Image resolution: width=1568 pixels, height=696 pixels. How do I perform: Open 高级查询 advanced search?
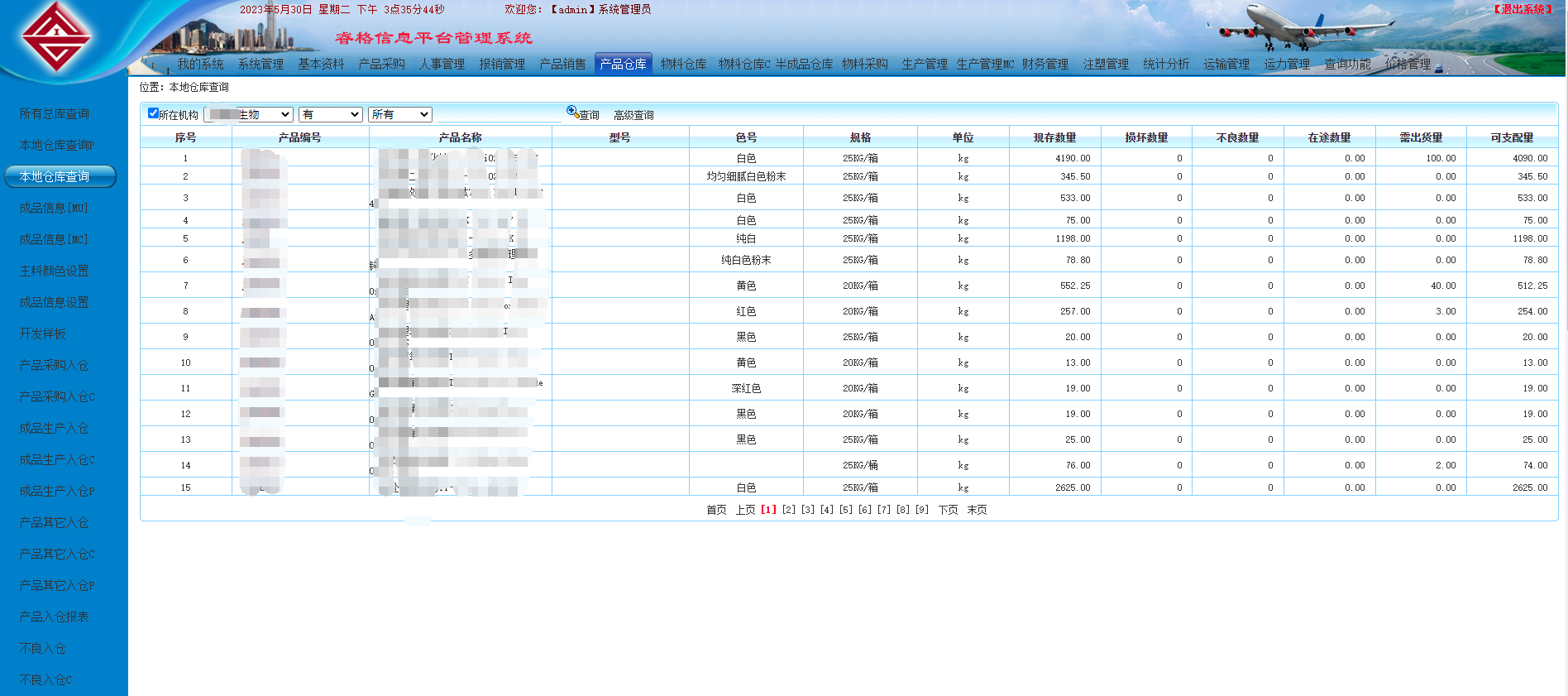633,116
